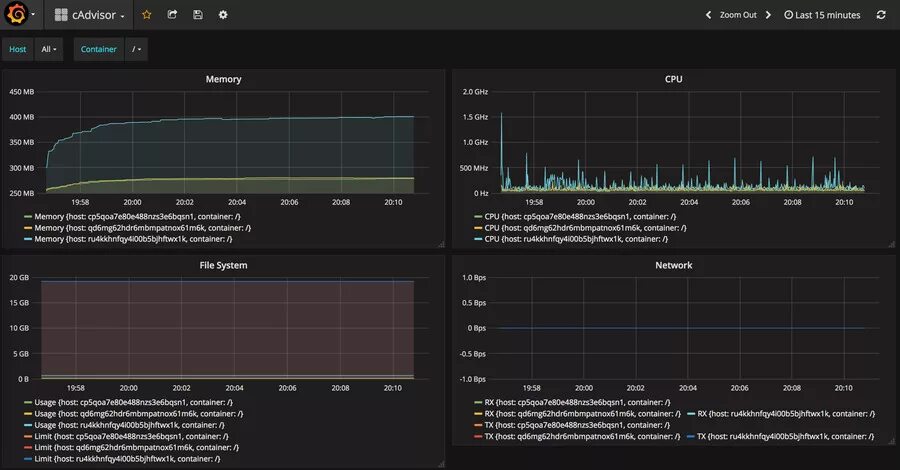
Task: Open the Container variable / dropdown
Action: click(x=136, y=49)
